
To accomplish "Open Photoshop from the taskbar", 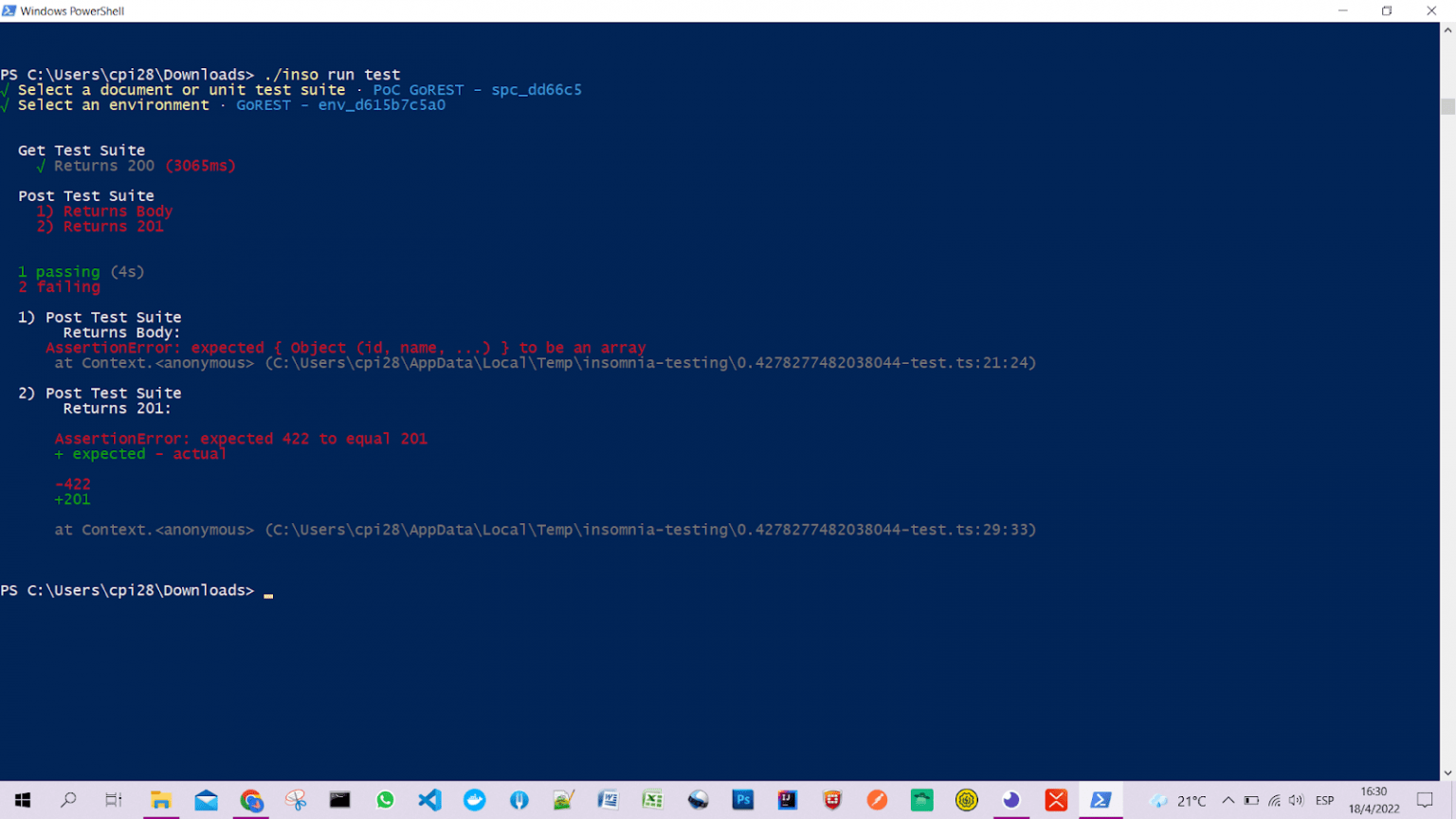I will [x=743, y=800].
